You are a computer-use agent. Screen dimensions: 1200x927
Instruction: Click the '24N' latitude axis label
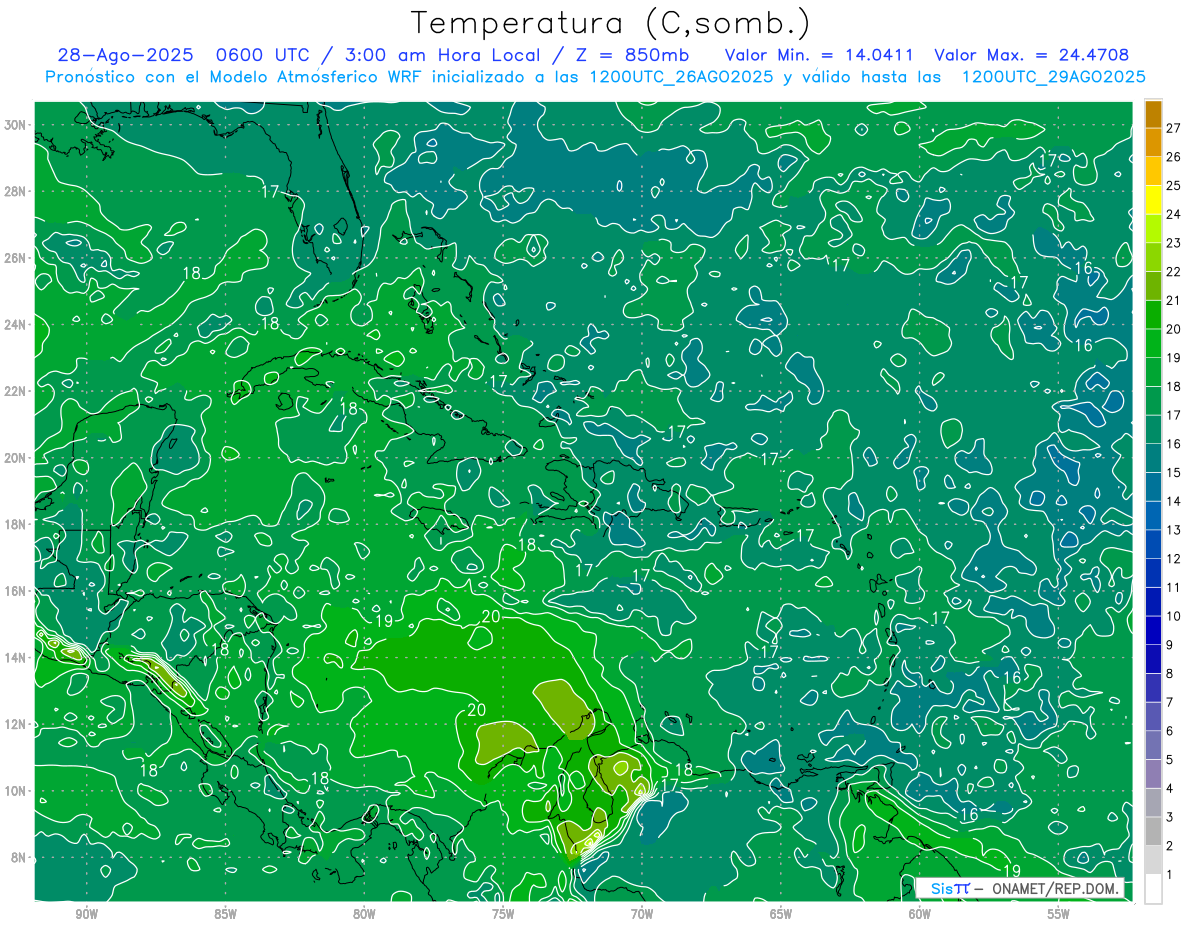pyautogui.click(x=16, y=325)
